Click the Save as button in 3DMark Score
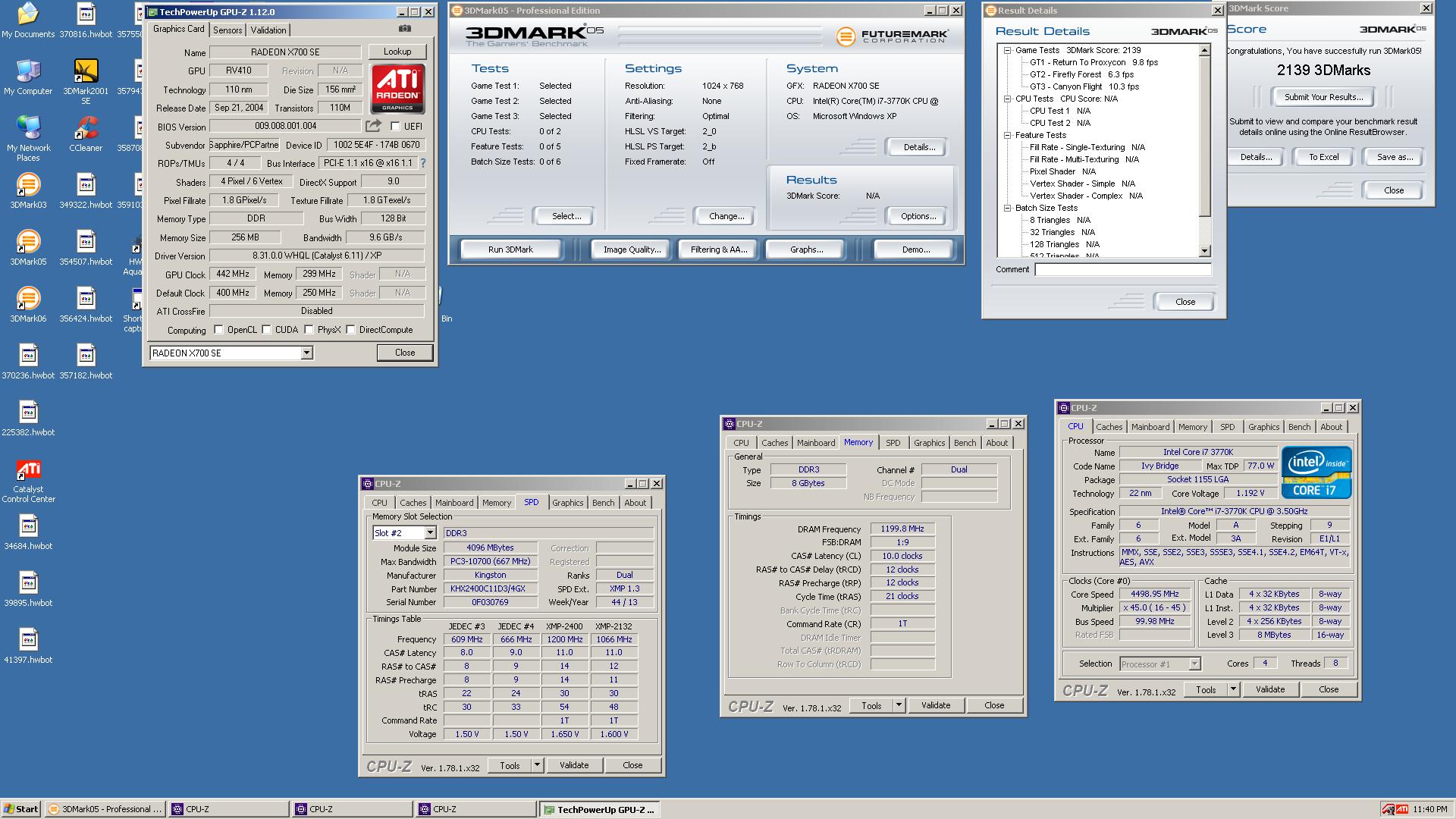 pyautogui.click(x=1395, y=157)
